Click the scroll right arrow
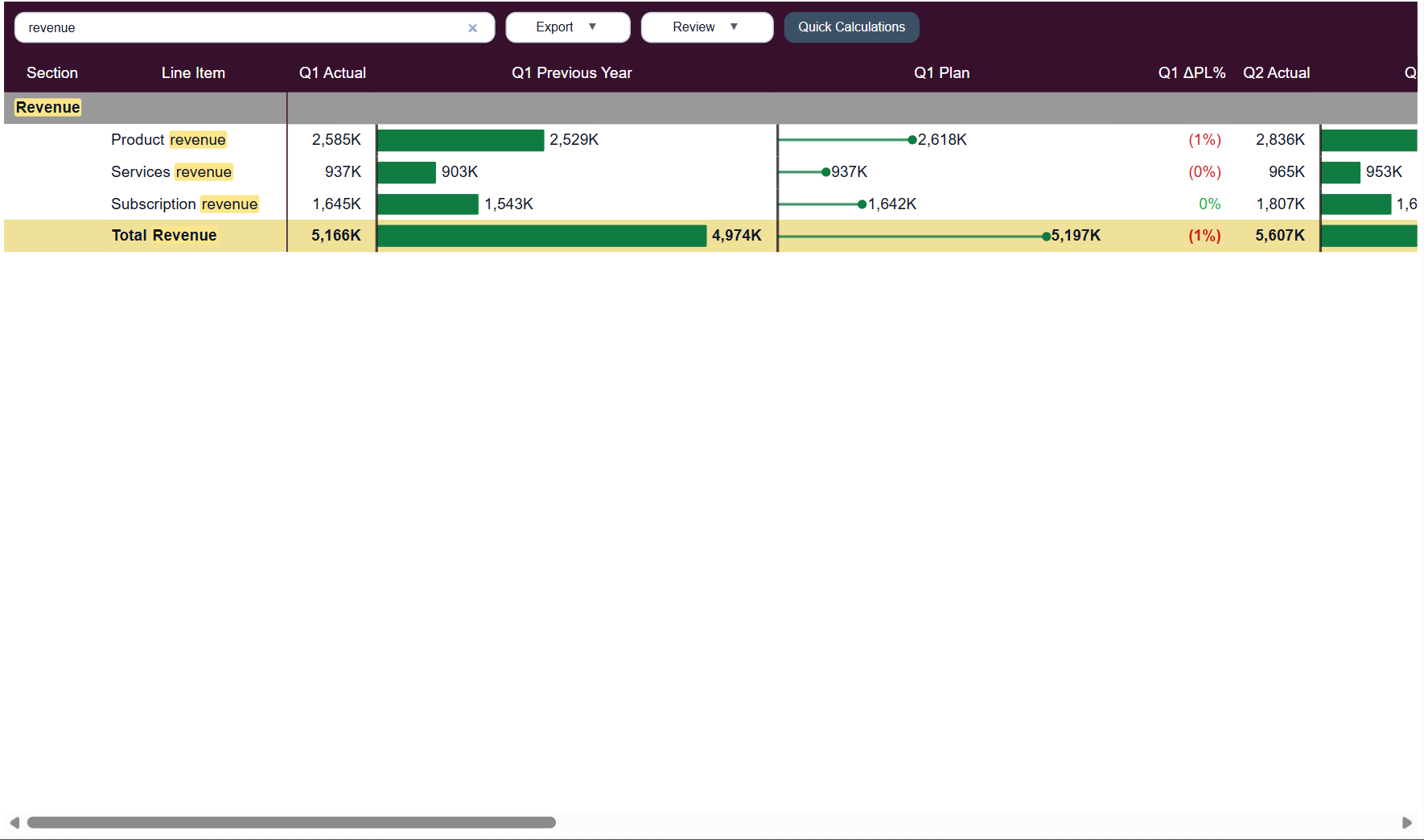This screenshot has width=1424, height=840. (1407, 822)
